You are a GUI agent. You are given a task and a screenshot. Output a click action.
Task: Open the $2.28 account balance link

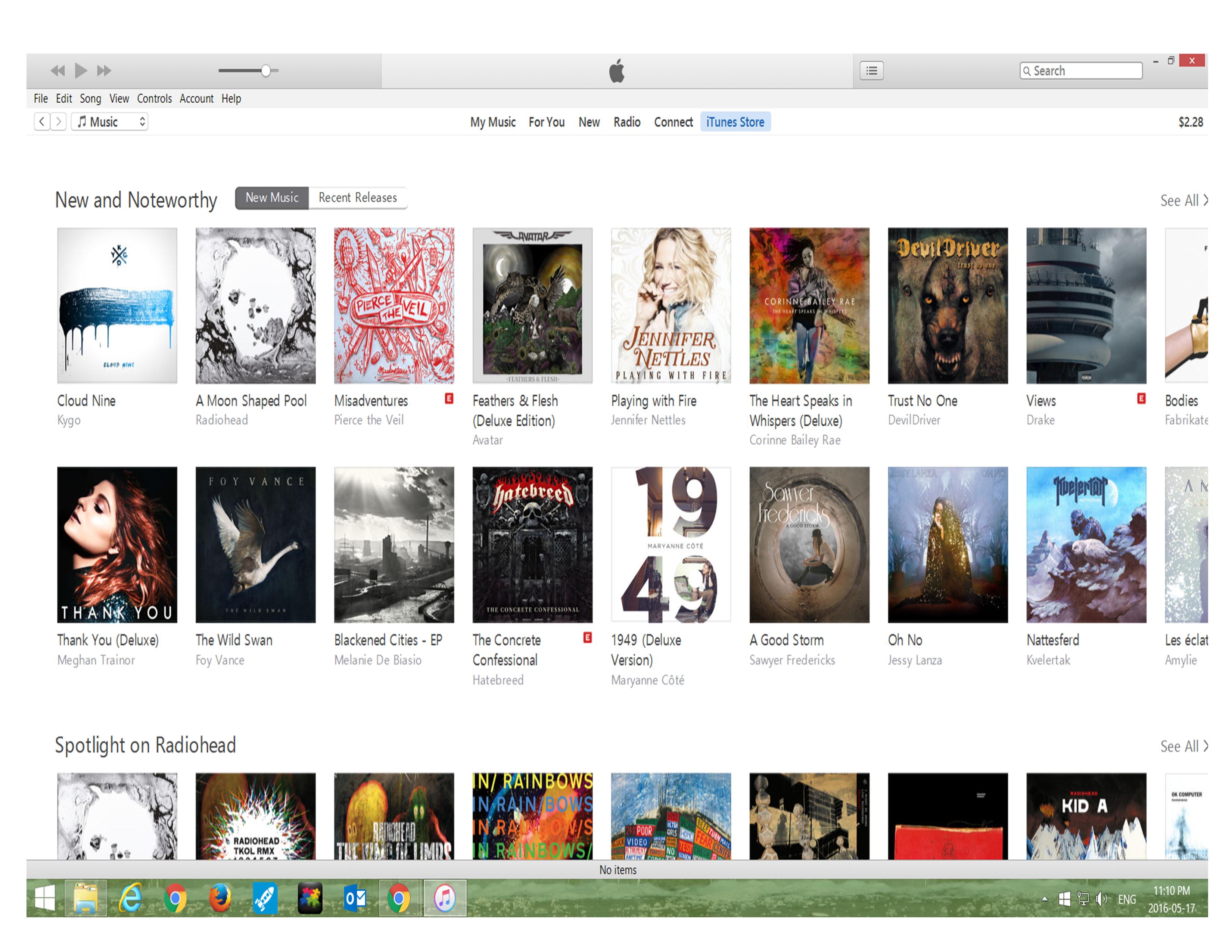tap(1190, 122)
